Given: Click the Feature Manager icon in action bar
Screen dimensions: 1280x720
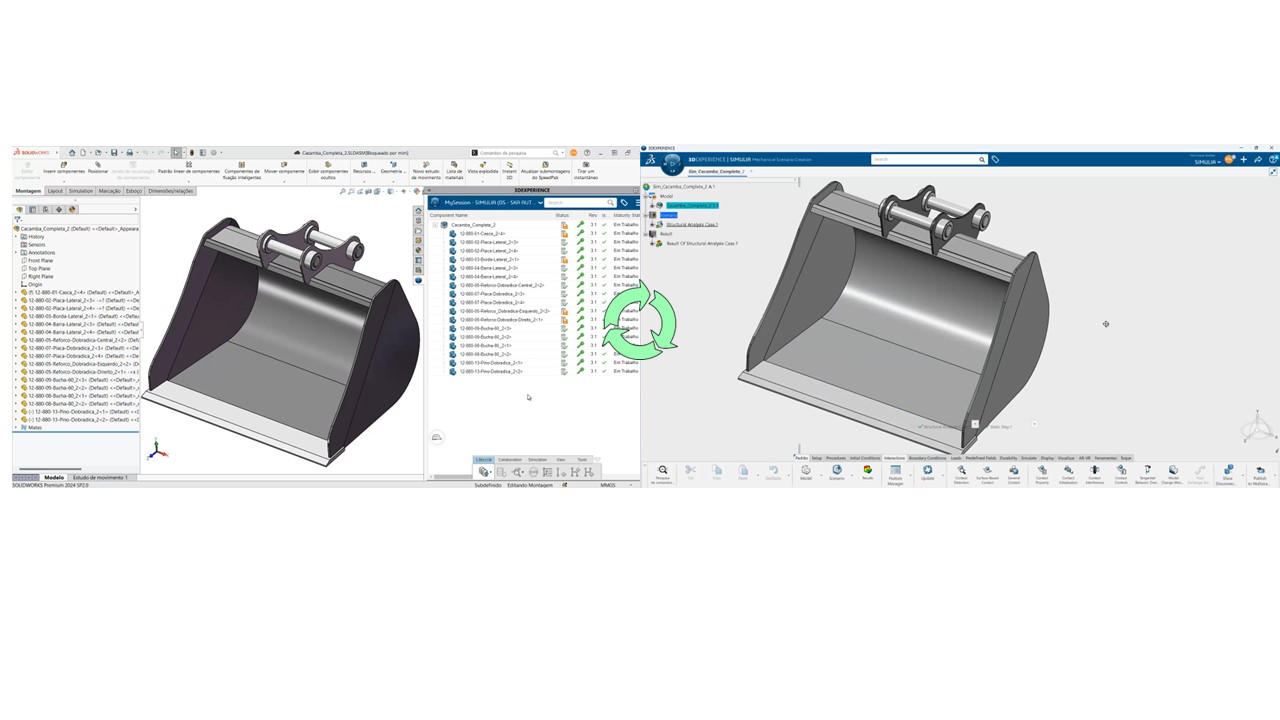Looking at the screenshot, I should coord(895,474).
